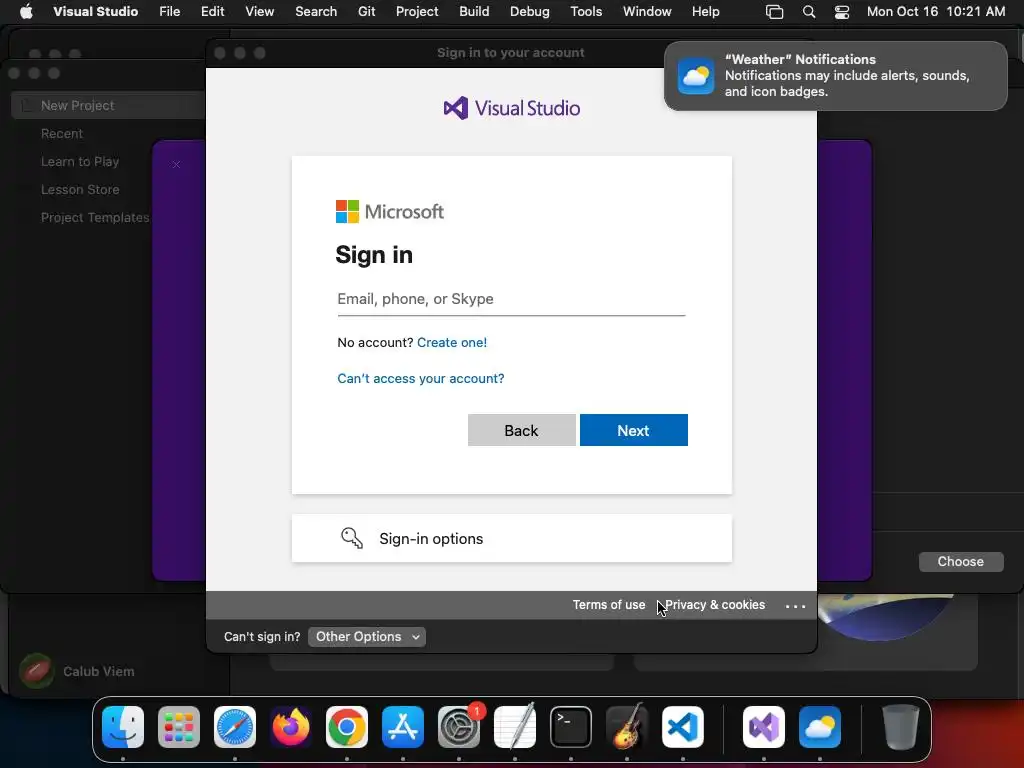Image resolution: width=1024 pixels, height=768 pixels.
Task: Open the Build menu
Action: [x=474, y=12]
